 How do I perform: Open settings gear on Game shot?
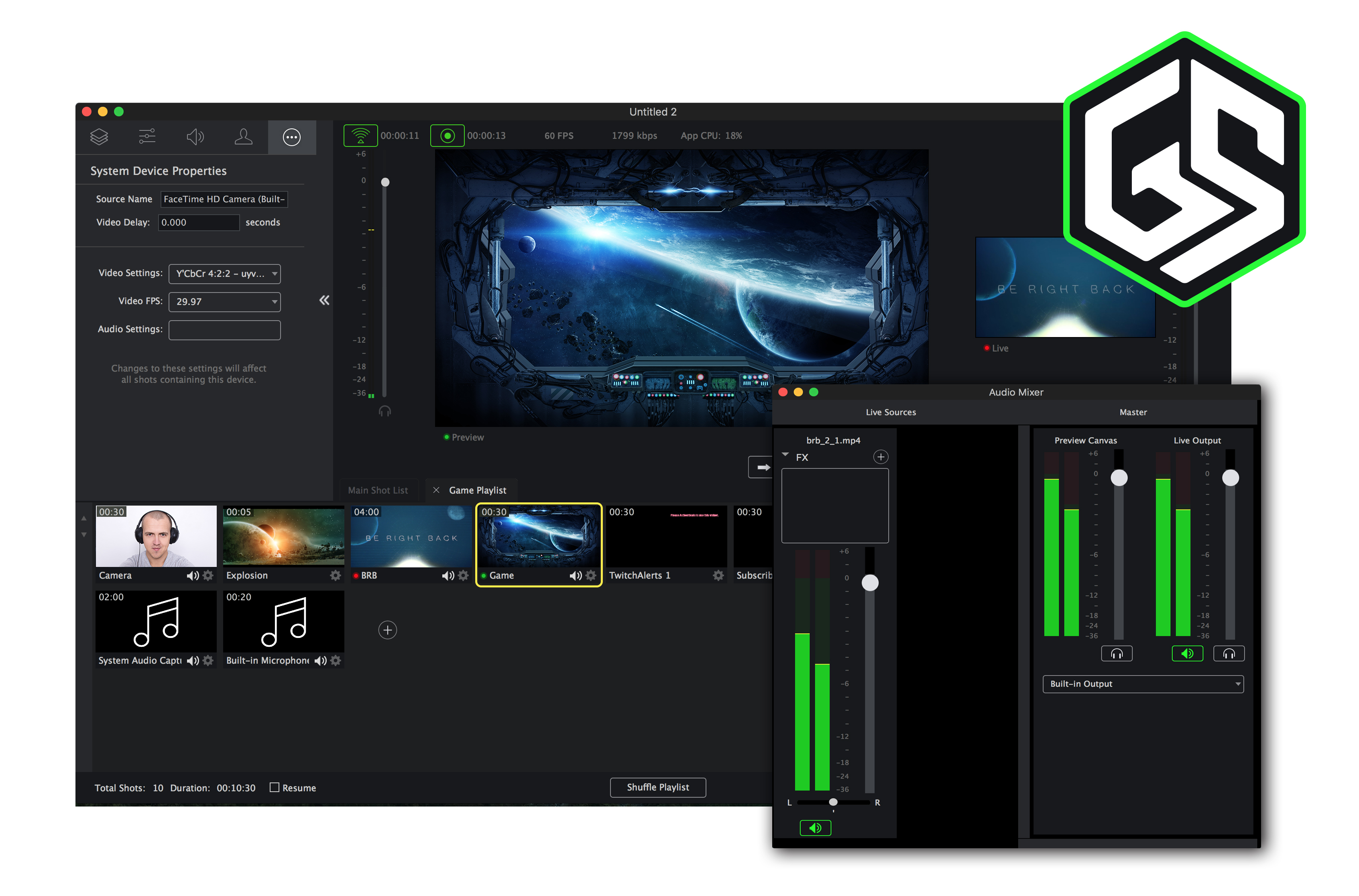click(x=591, y=575)
